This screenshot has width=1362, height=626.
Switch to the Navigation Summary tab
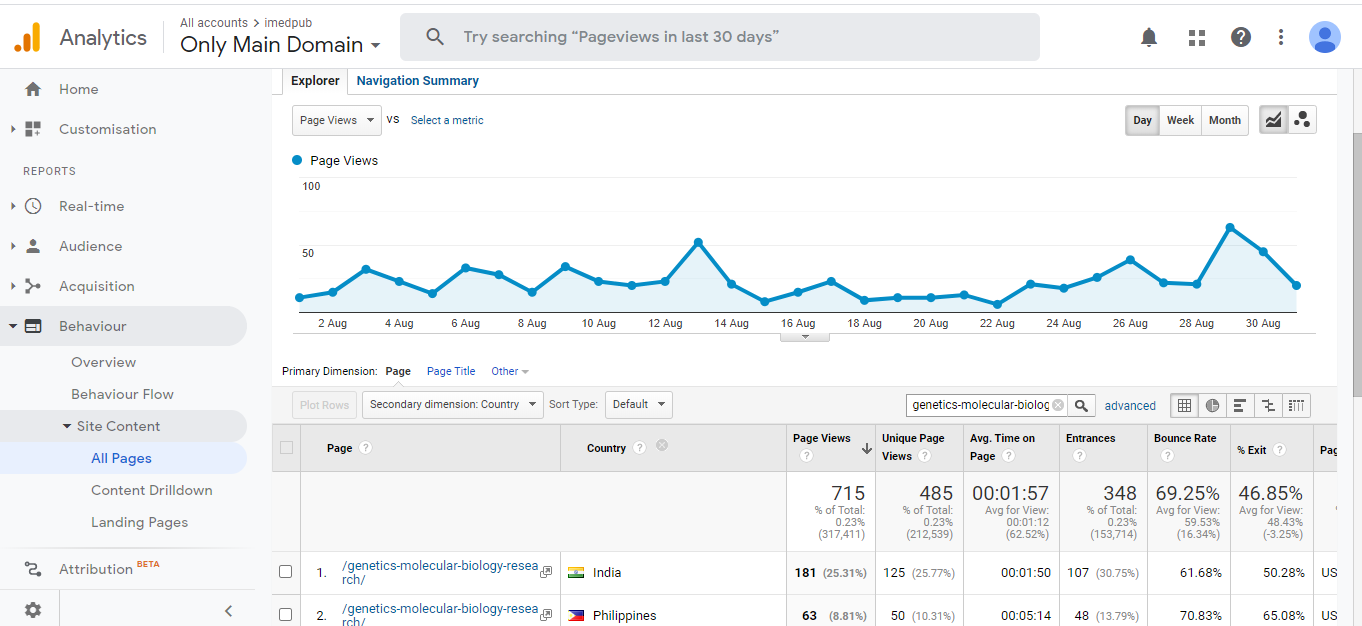(x=417, y=81)
